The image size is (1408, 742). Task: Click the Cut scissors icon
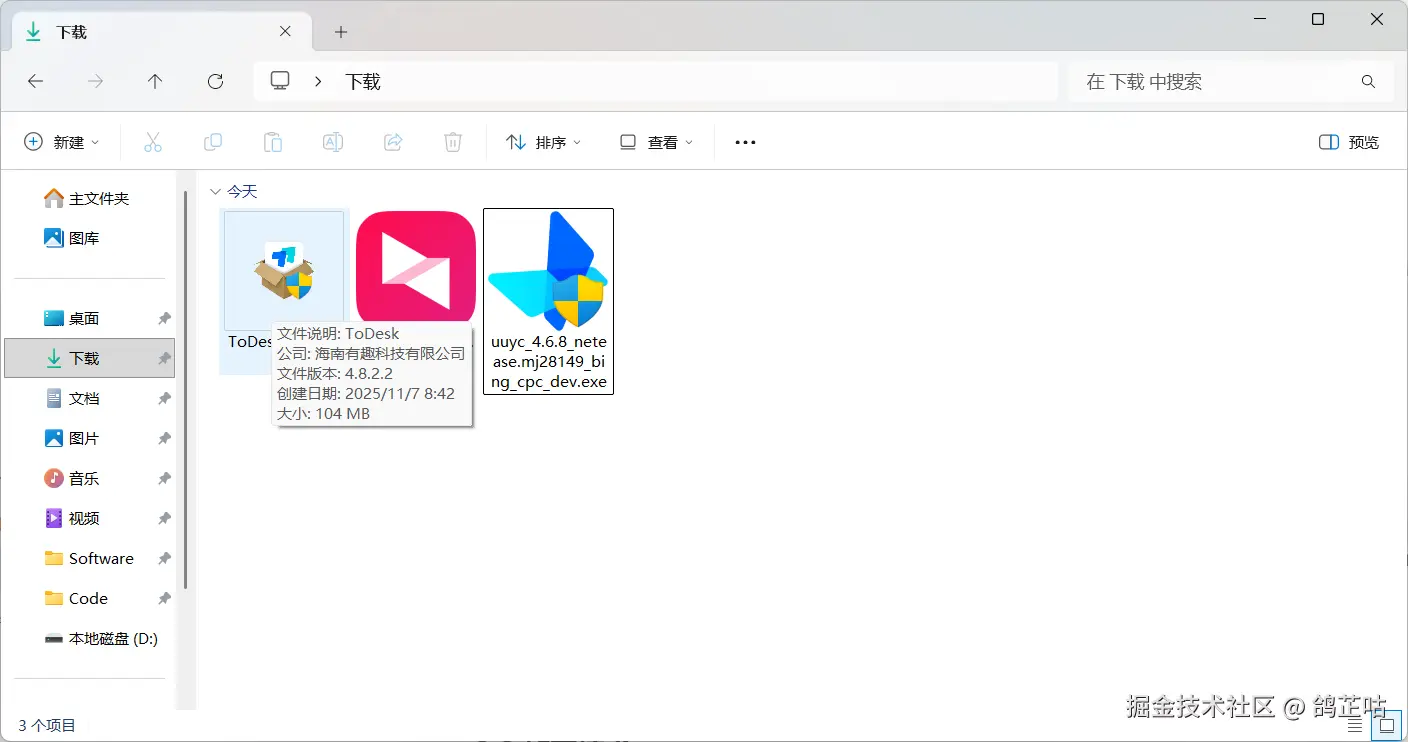pos(153,143)
